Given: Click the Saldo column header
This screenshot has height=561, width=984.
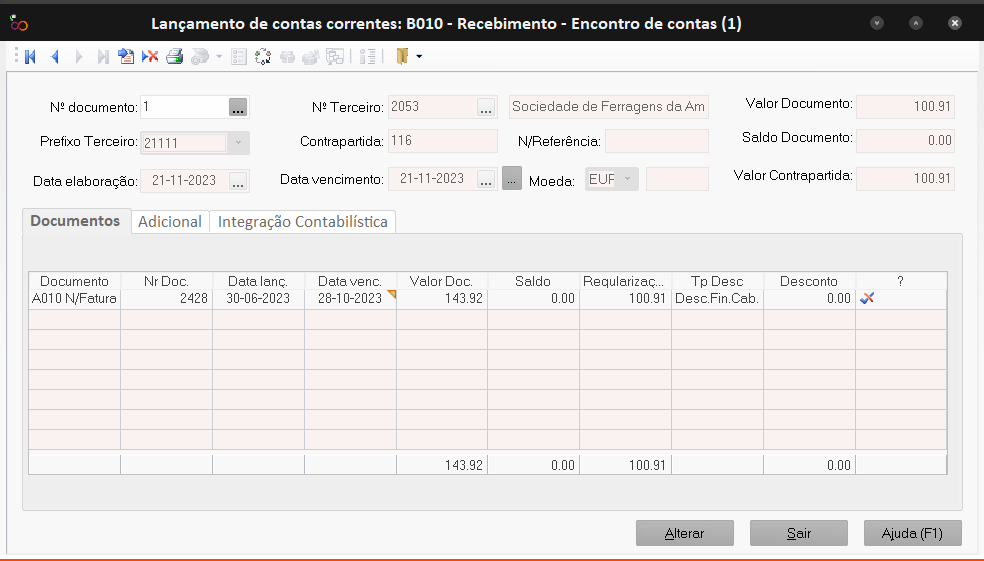Looking at the screenshot, I should pos(533,281).
